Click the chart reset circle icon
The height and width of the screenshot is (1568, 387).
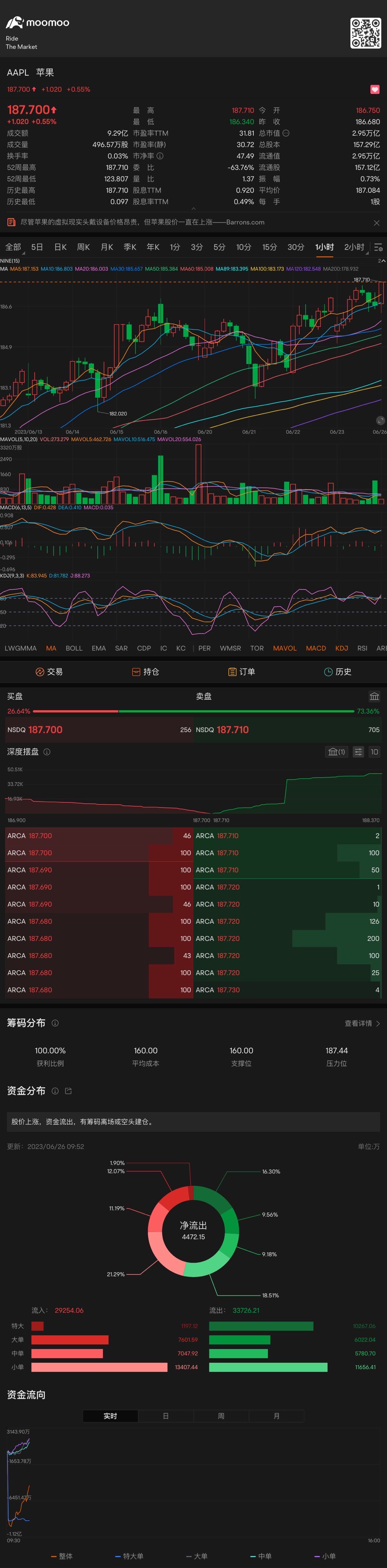(x=380, y=421)
